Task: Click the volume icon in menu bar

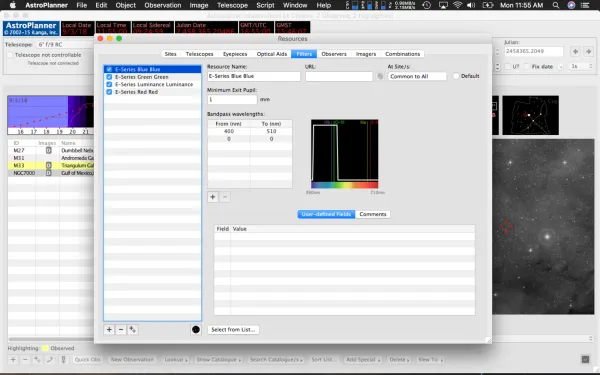Action: (471, 5)
